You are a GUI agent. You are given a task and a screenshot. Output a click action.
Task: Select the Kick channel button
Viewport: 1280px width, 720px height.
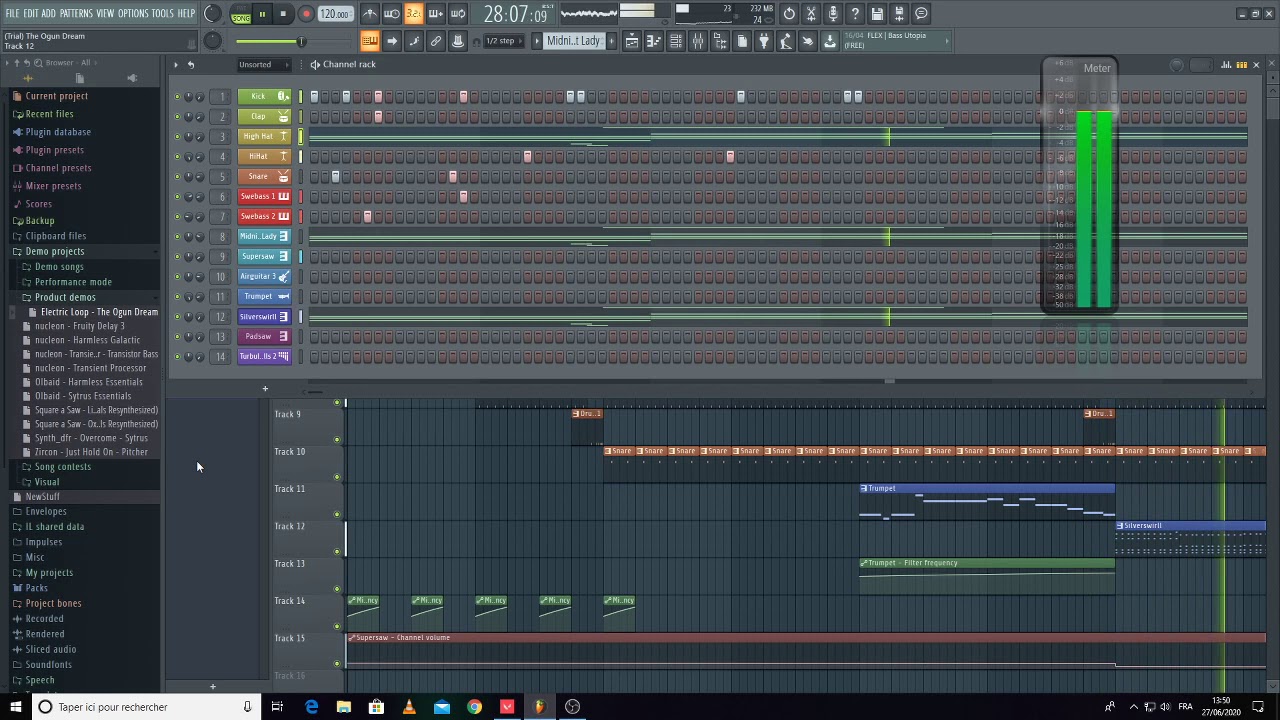(x=264, y=96)
